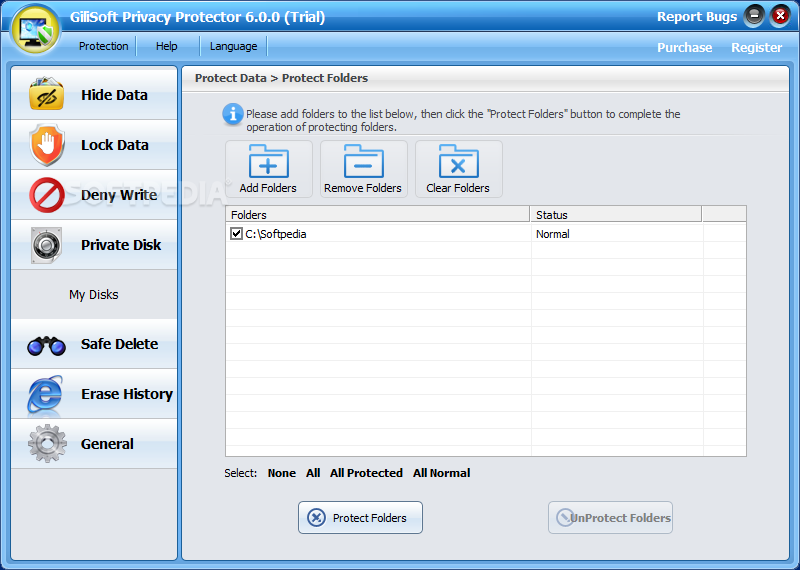Click the Lock Data label
The height and width of the screenshot is (570, 800).
115,145
